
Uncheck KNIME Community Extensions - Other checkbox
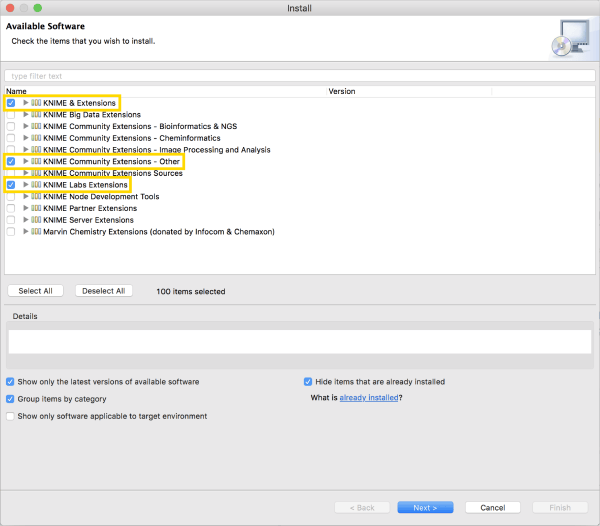point(11,161)
